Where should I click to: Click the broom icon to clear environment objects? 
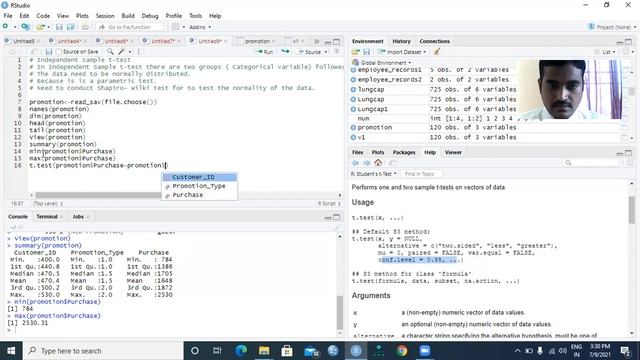pyautogui.click(x=437, y=52)
